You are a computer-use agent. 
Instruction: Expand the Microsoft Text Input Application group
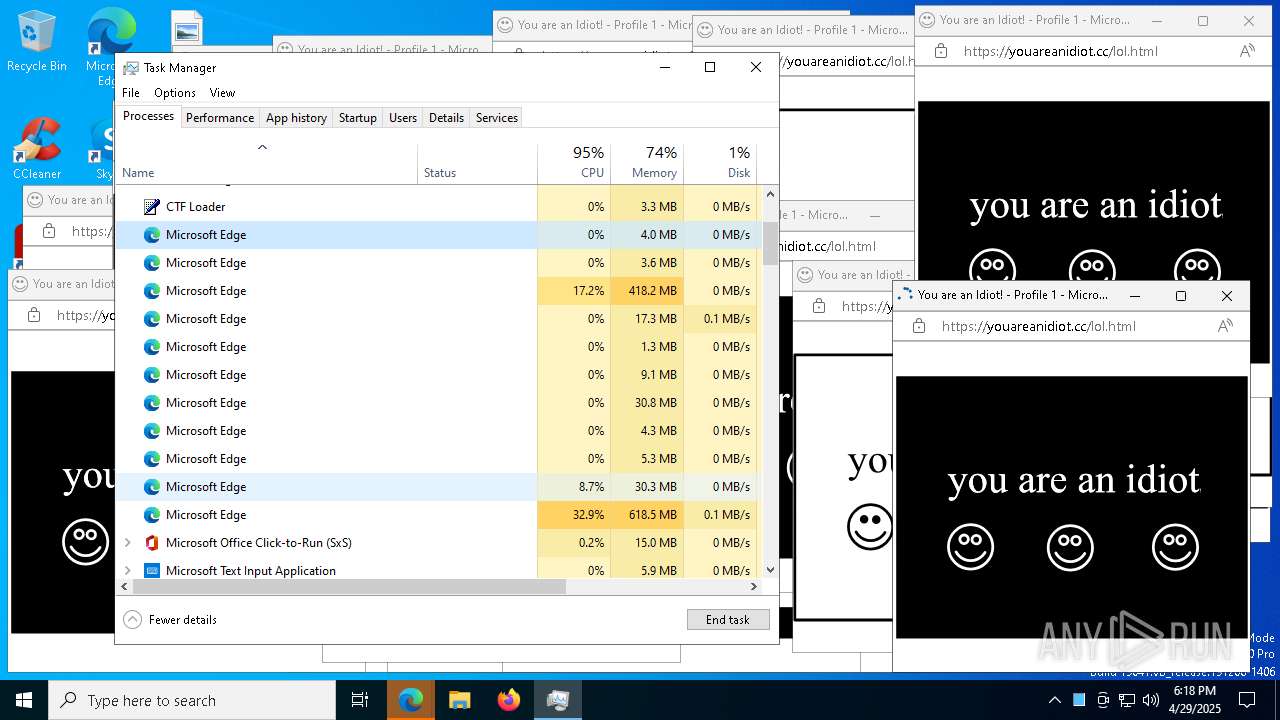(127, 571)
